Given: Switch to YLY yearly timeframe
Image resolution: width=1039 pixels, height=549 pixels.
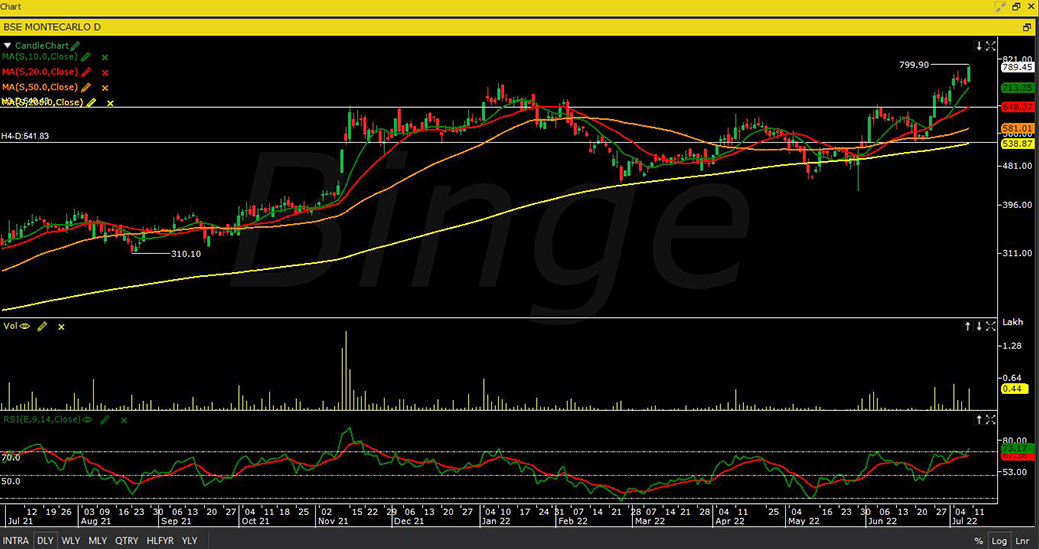Looking at the screenshot, I should (190, 540).
